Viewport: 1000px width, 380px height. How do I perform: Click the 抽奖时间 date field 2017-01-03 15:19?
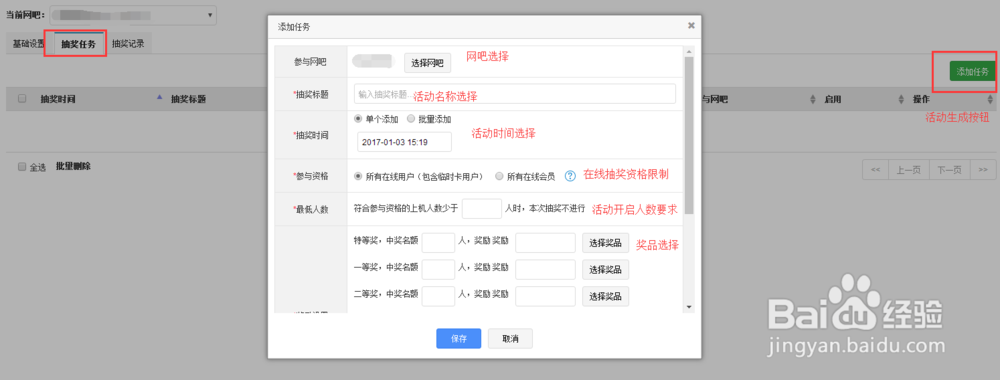pyautogui.click(x=404, y=142)
